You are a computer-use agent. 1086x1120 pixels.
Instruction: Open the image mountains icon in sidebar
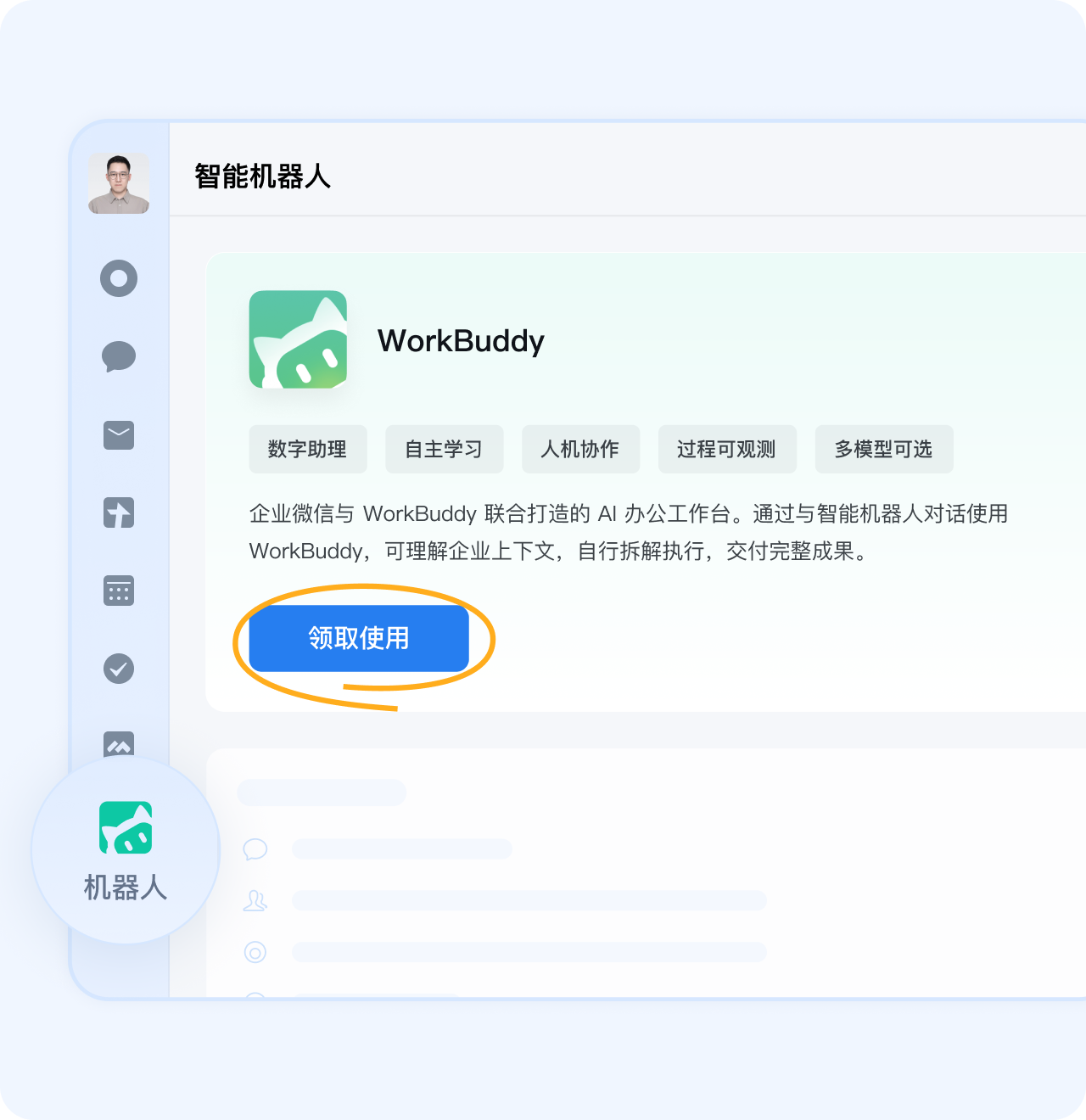click(119, 744)
